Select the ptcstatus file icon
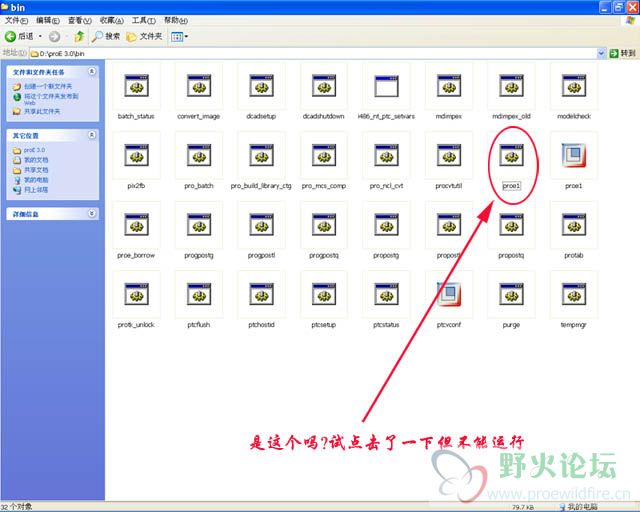The width and height of the screenshot is (640, 512). [x=386, y=294]
